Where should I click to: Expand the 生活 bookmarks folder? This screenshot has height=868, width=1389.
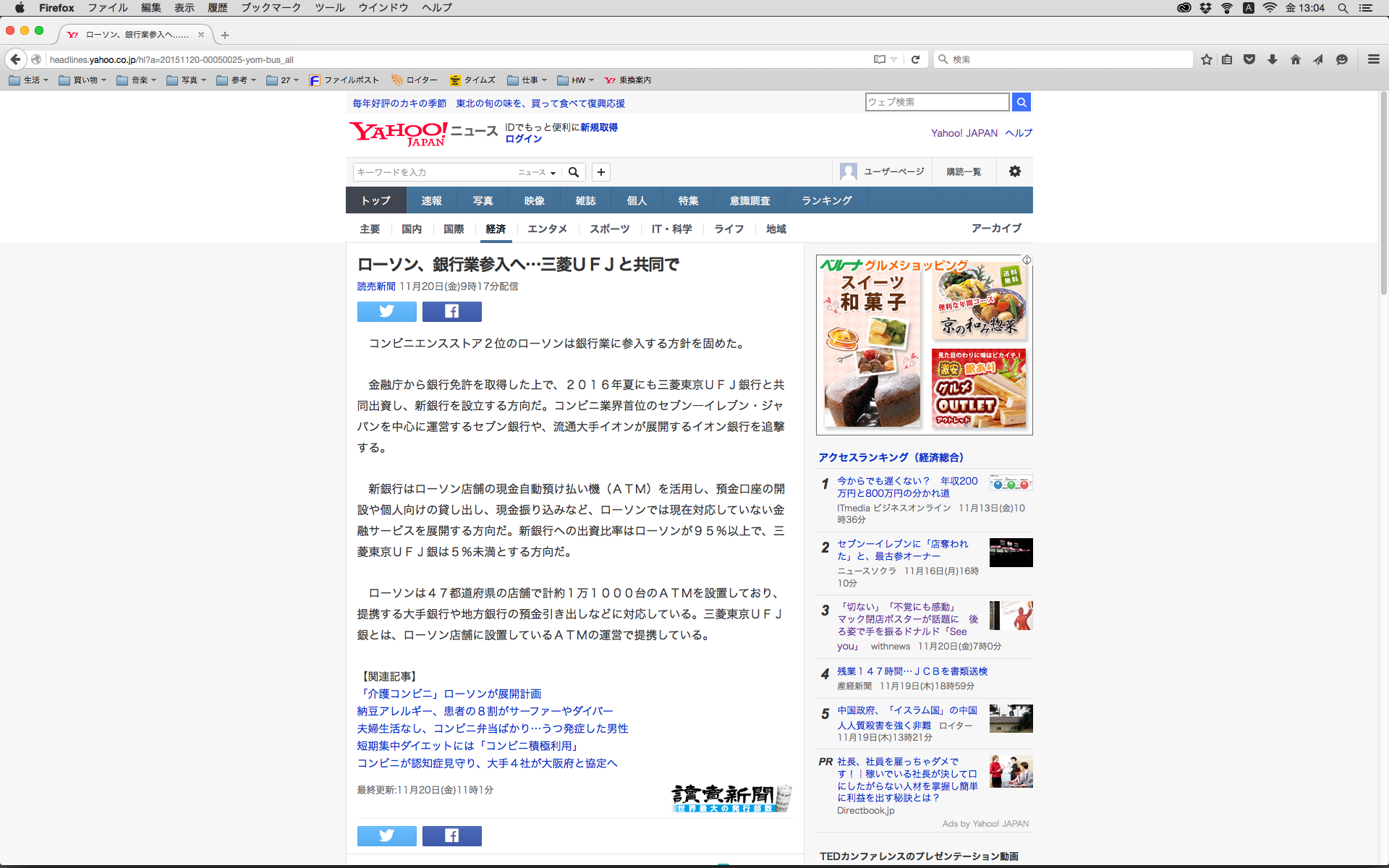click(29, 80)
